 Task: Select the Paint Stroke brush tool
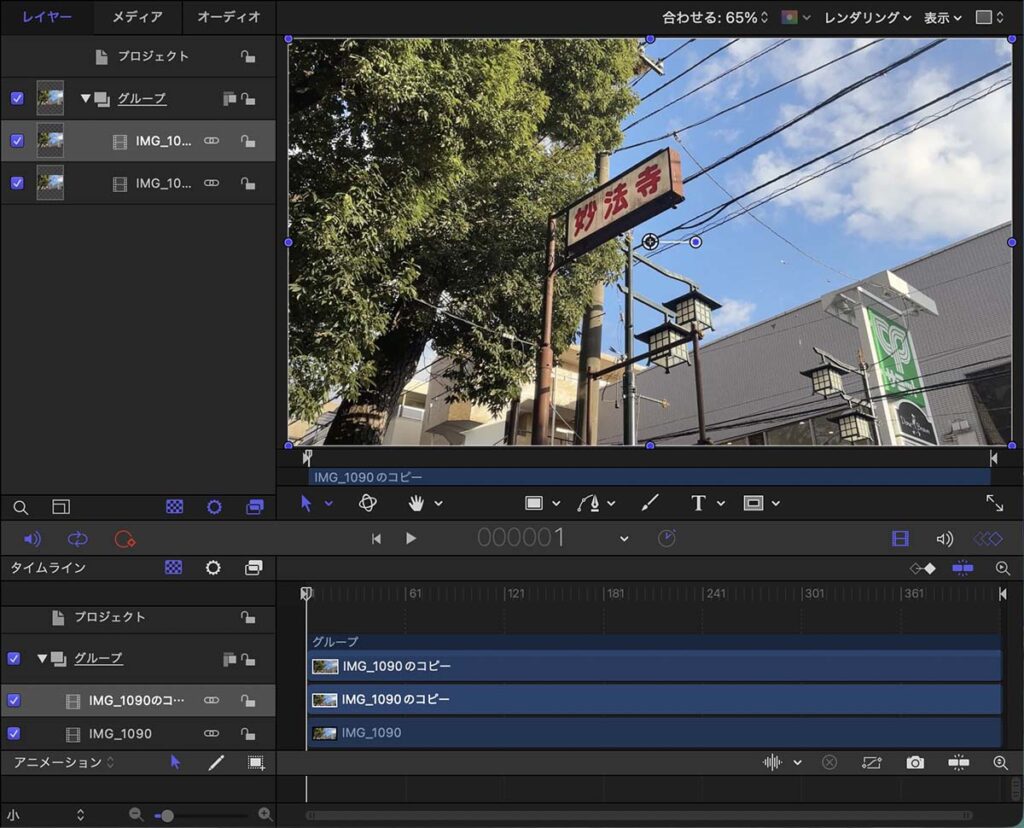[650, 503]
